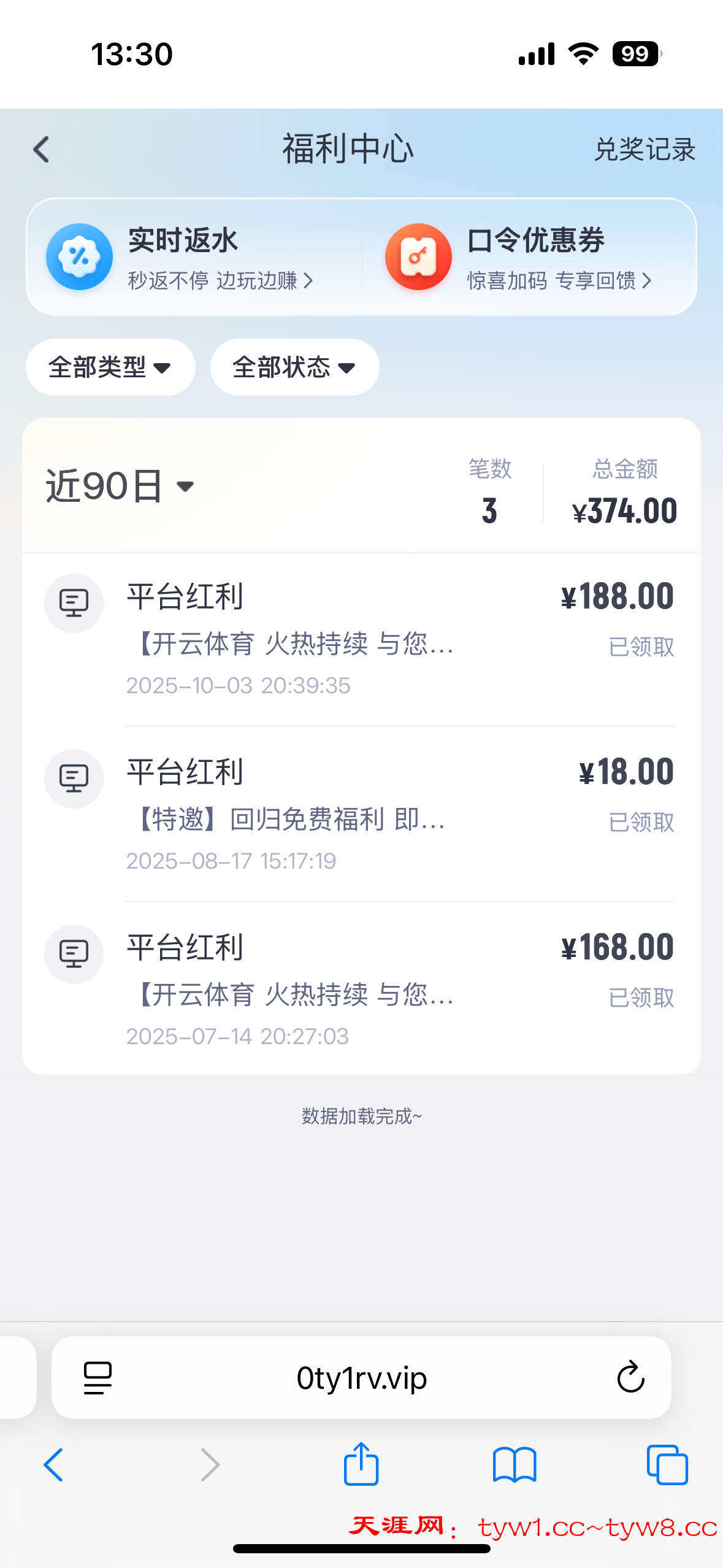Tap the icon of the ¥168.00 record
The image size is (723, 1568).
pos(74,954)
